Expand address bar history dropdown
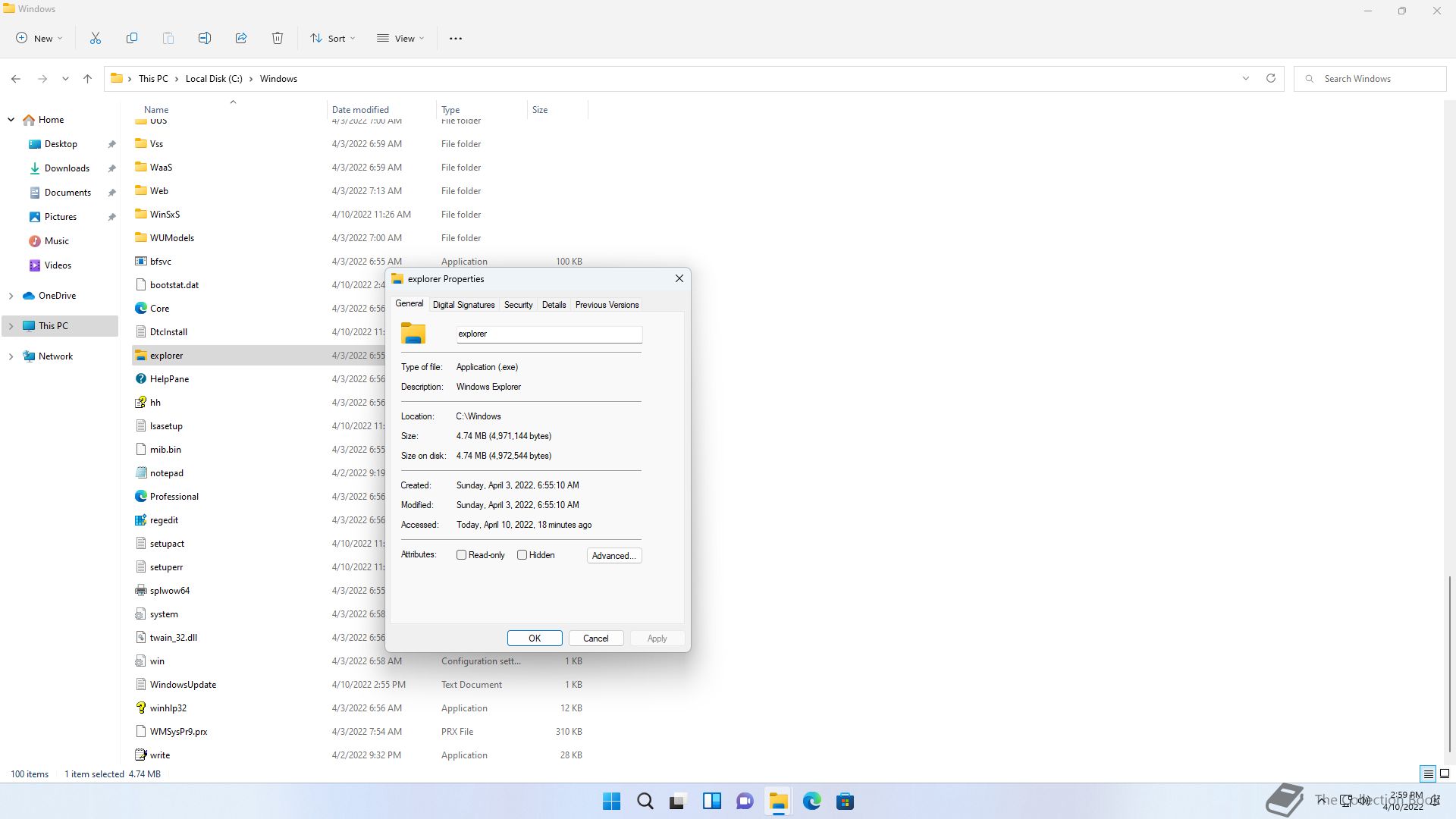 tap(1245, 79)
